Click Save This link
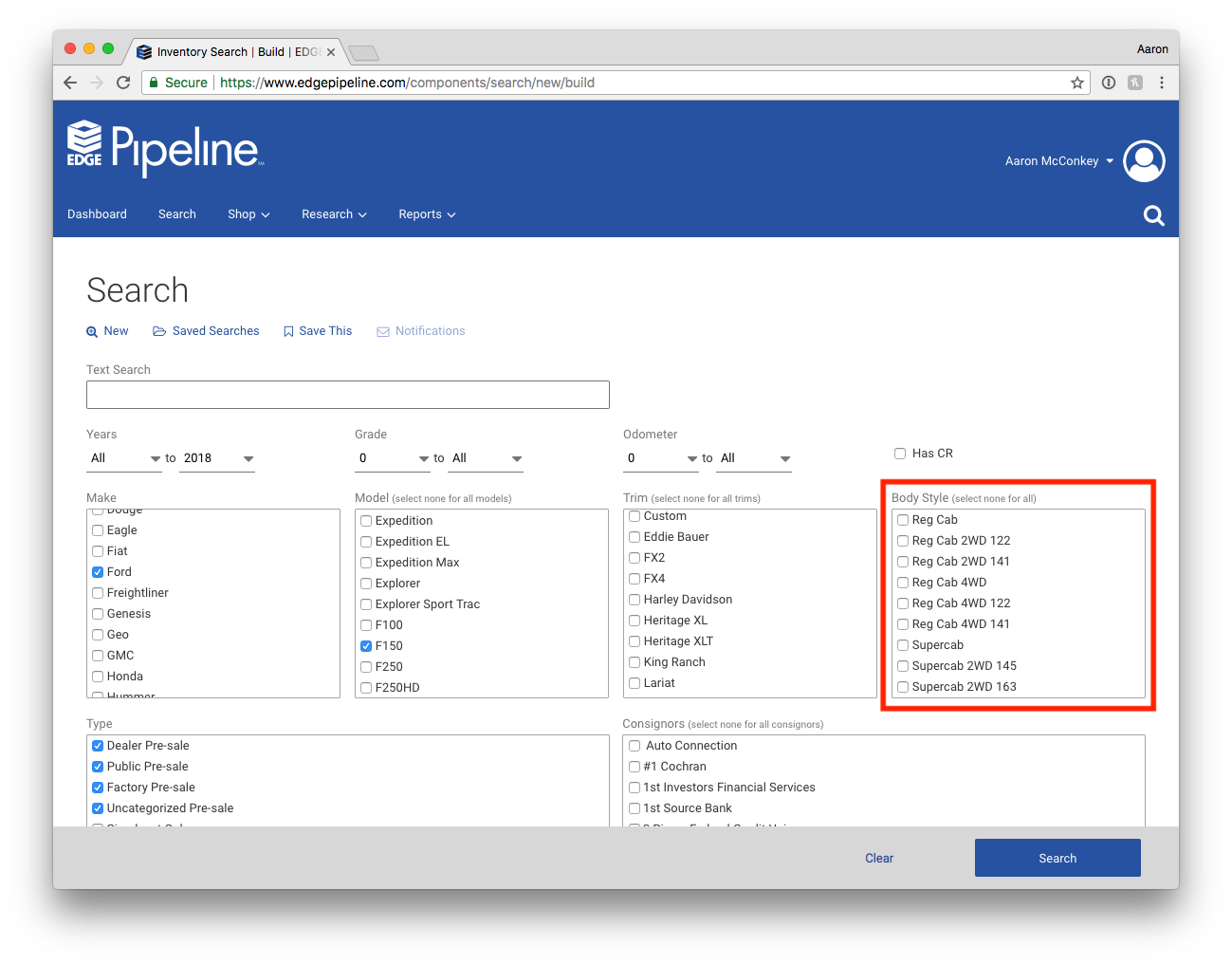Screen dimensions: 1232x965 point(318,331)
